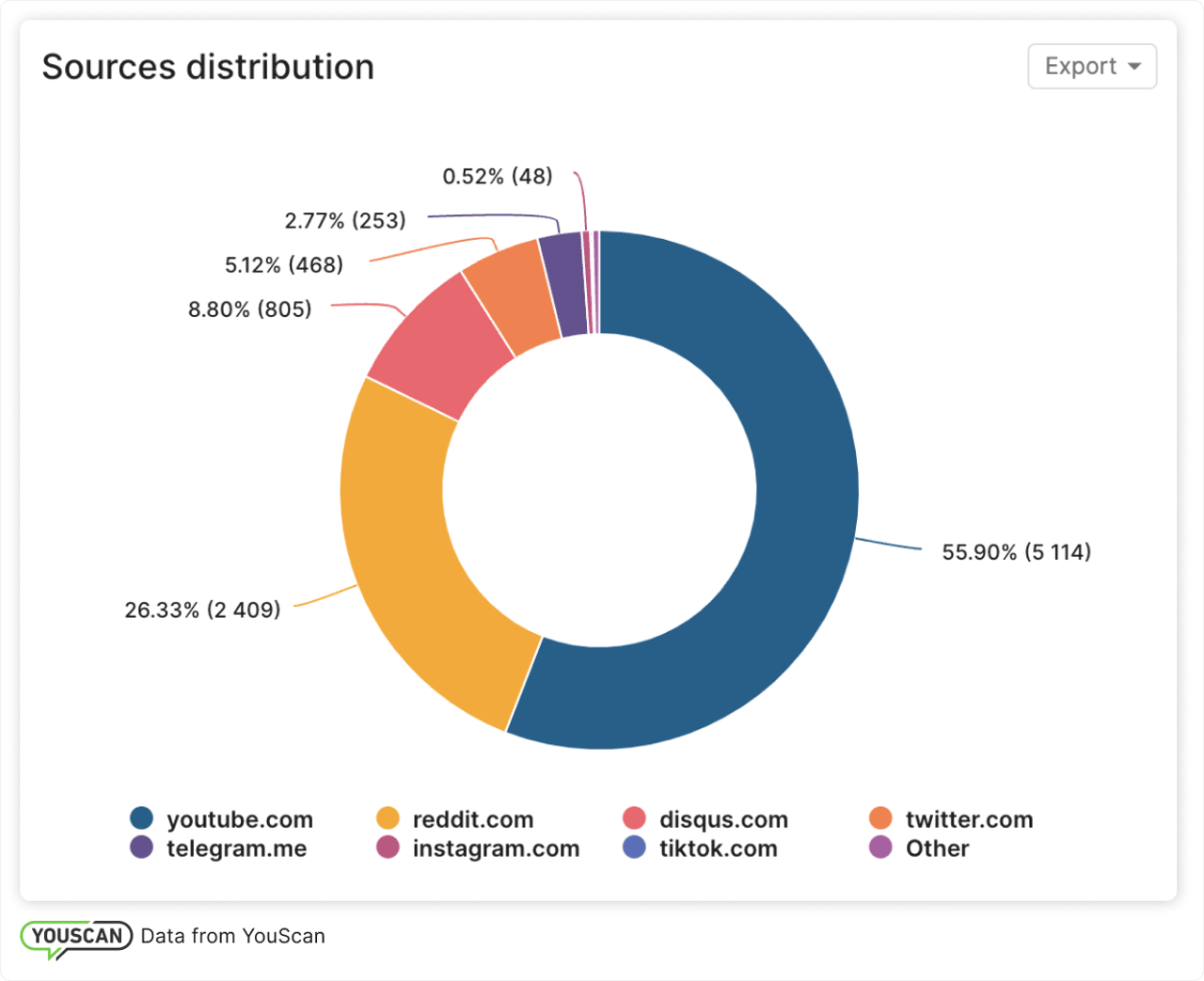This screenshot has width=1204, height=981.
Task: Click the Other legend dot
Action: 880,847
